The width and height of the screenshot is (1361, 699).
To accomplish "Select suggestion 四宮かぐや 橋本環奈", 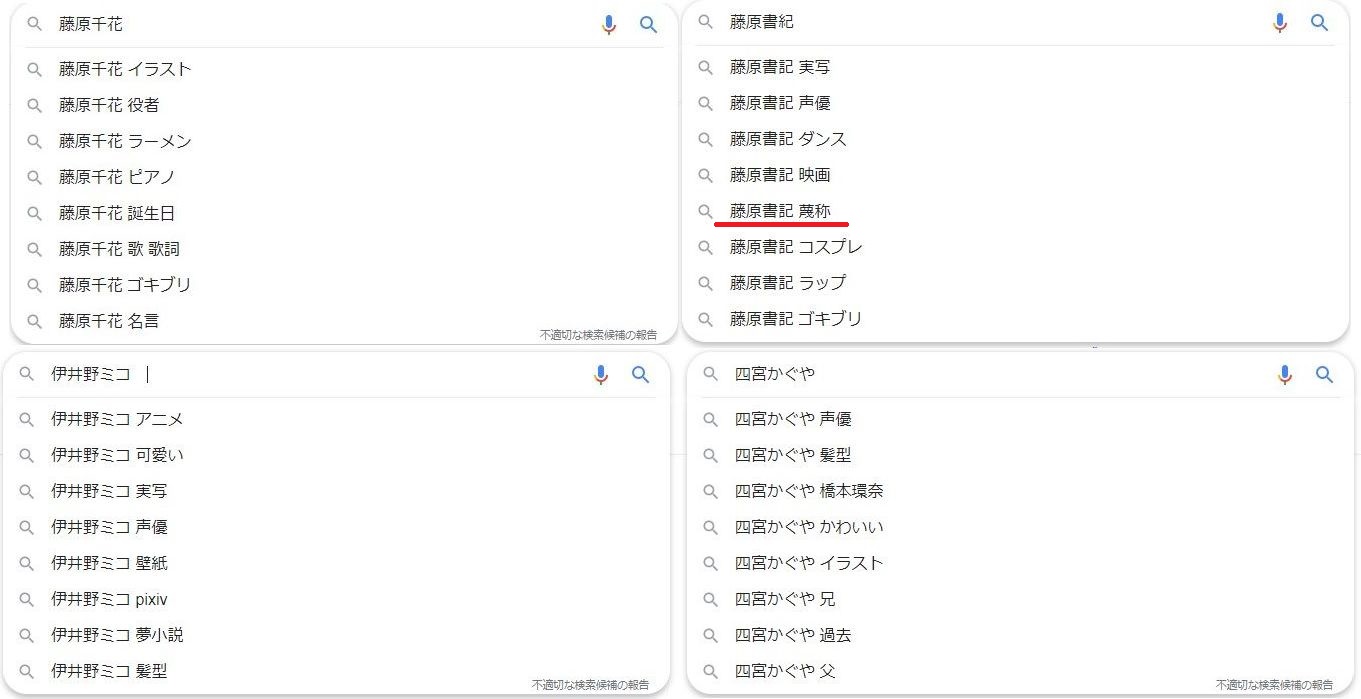I will pos(809,491).
